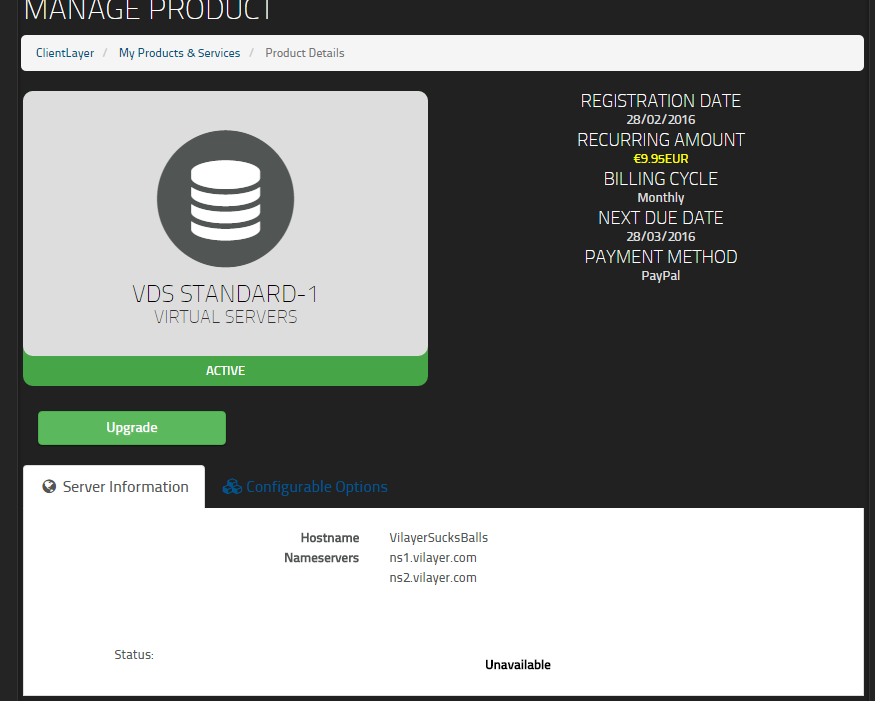
Task: Click the REGISTRATION DATE label
Action: (661, 101)
